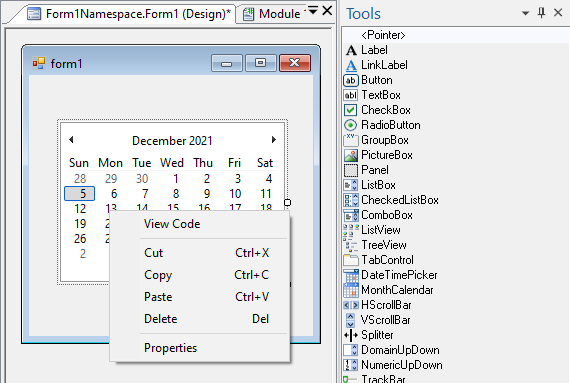Pick the Panel tool icon

[x=351, y=170]
